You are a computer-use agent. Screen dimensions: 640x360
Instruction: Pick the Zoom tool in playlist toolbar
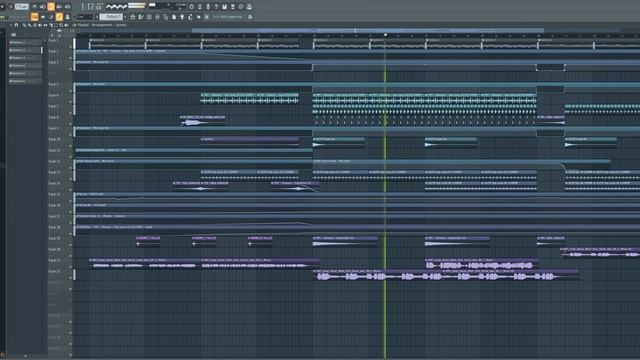pyautogui.click(x=61, y=25)
